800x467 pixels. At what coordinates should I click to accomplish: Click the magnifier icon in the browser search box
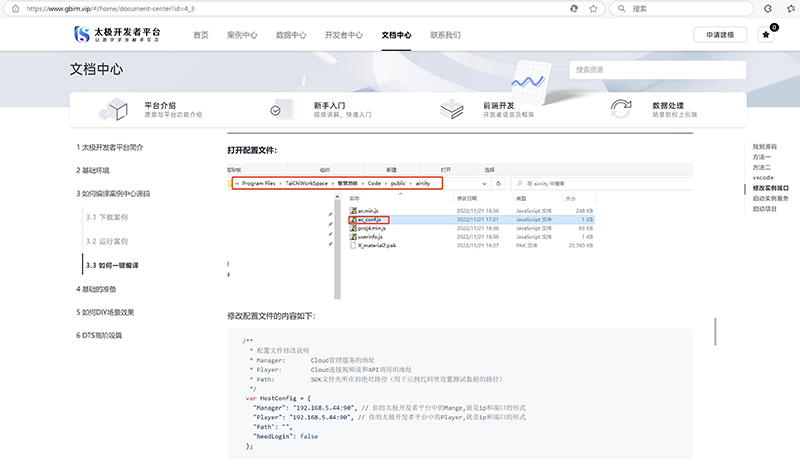coord(621,9)
